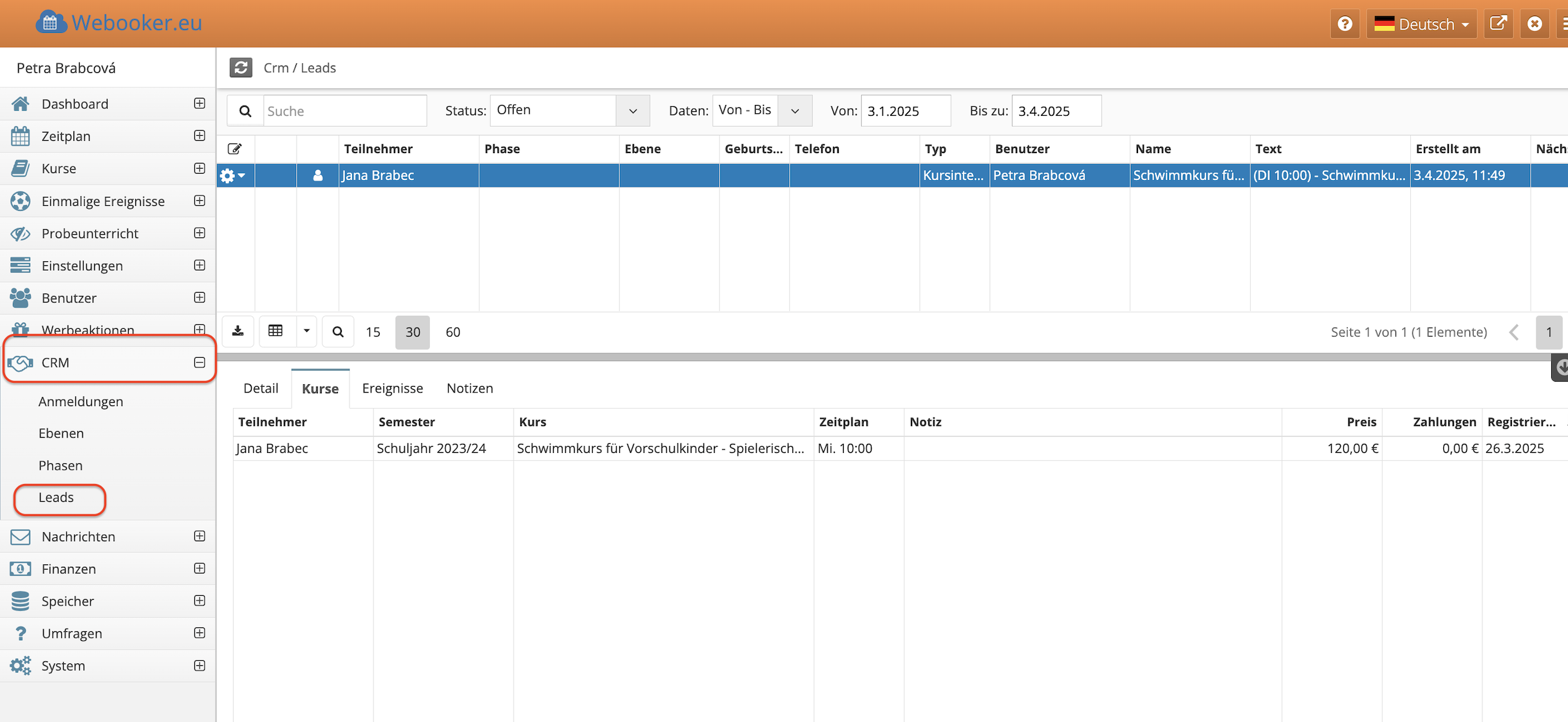
Task: Click the edit pencil icon in table header
Action: tap(235, 149)
